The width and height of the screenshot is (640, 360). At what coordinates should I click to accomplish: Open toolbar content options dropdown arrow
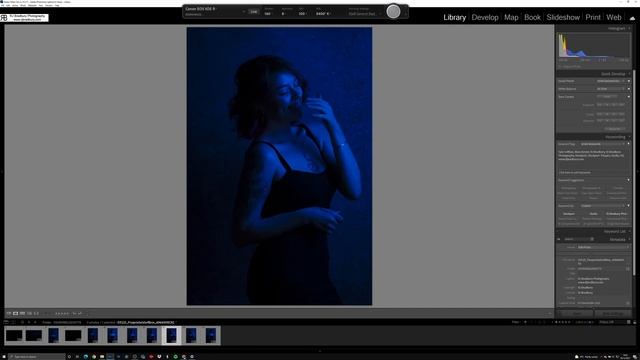(x=549, y=313)
